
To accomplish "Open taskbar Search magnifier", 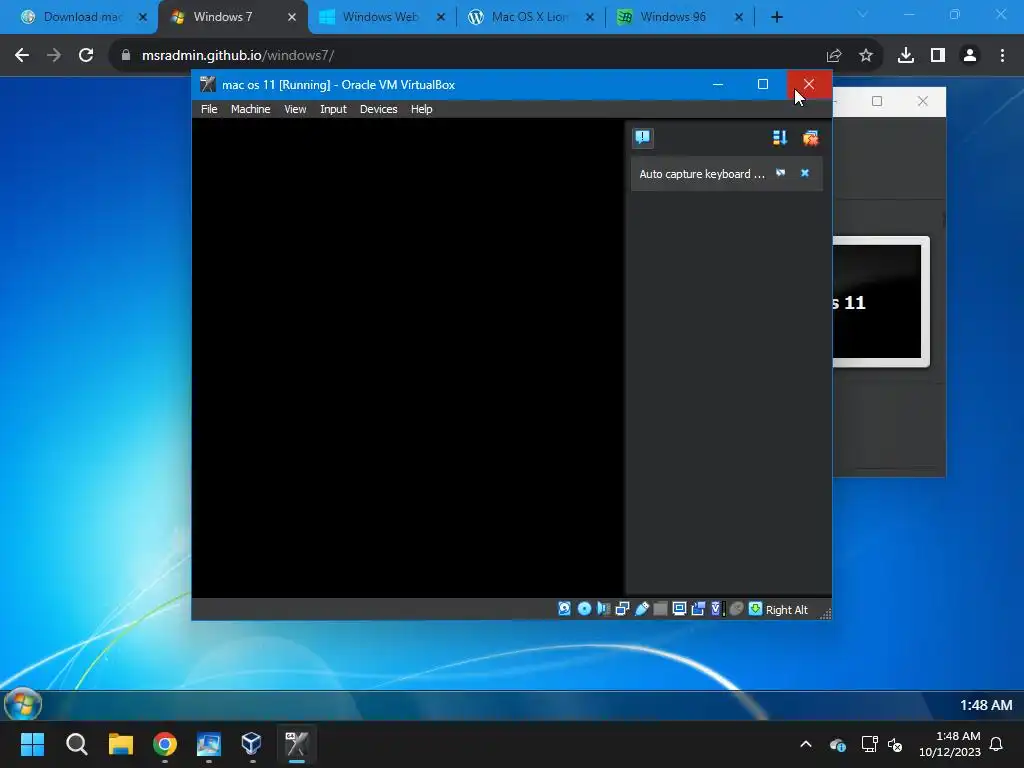I will click(76, 744).
